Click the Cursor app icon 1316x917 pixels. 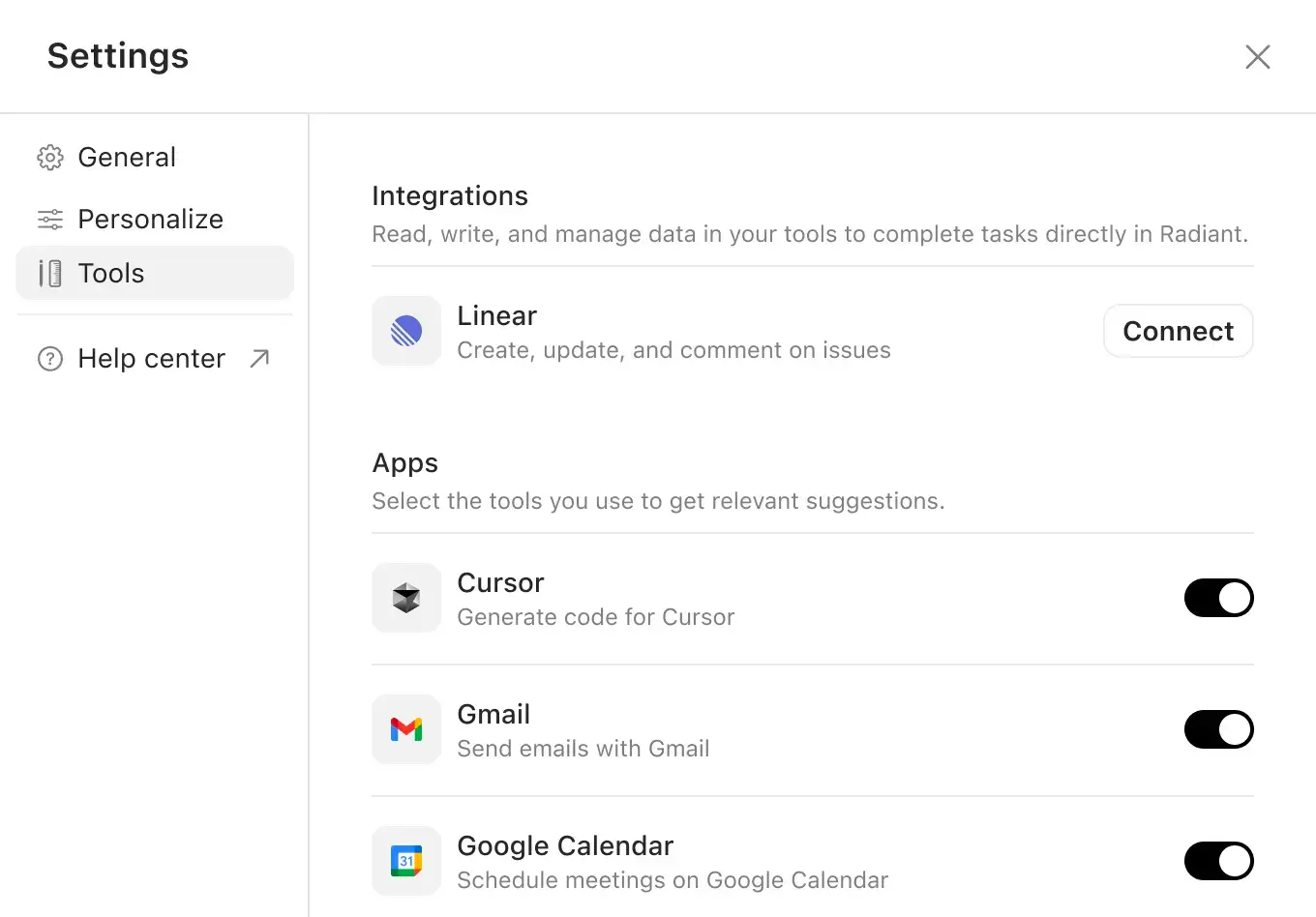click(x=405, y=598)
